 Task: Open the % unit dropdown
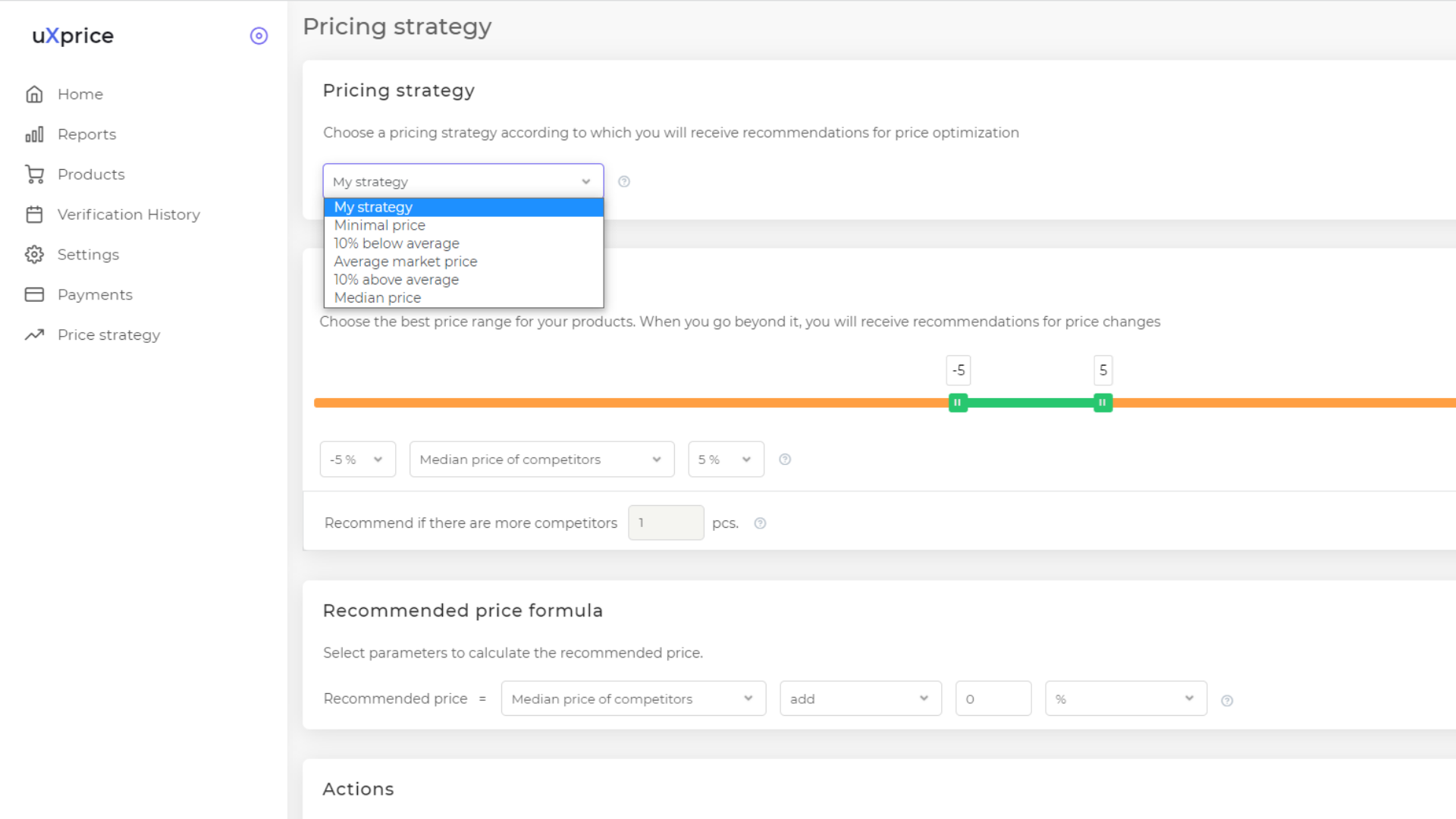[x=1126, y=698]
